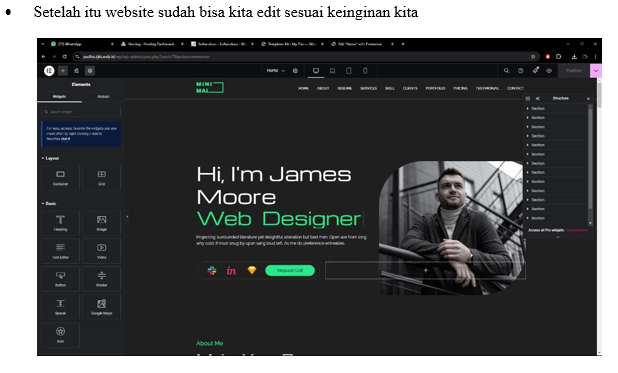Click the Search Widget input field
Screen dimensions: 618x373
(x=81, y=112)
